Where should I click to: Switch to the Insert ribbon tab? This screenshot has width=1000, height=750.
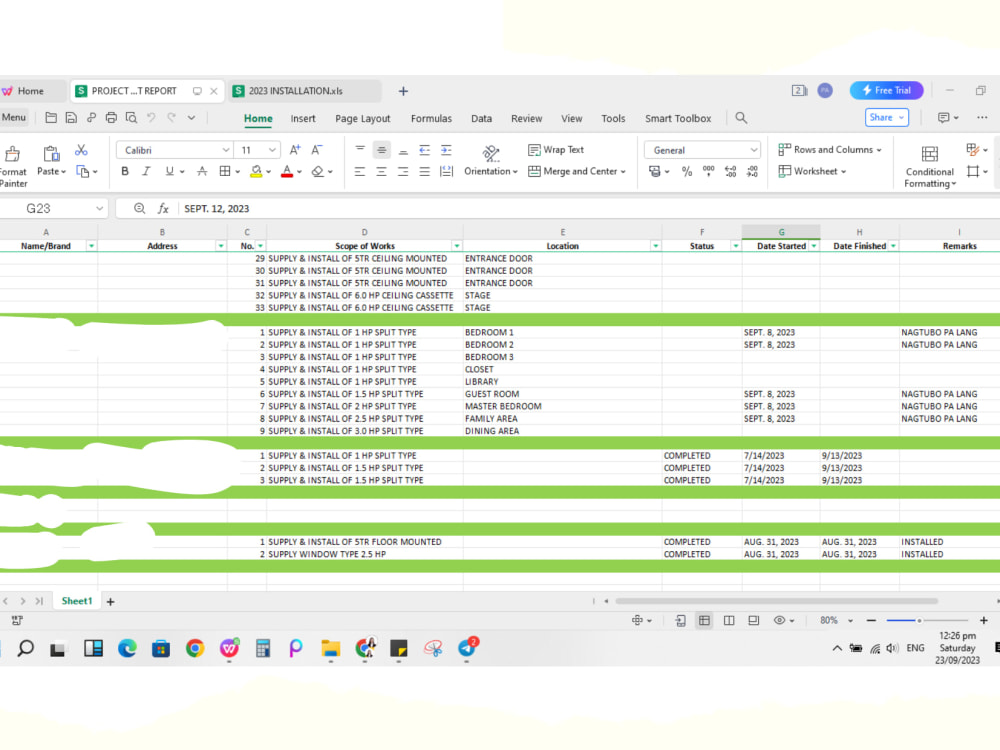point(303,118)
